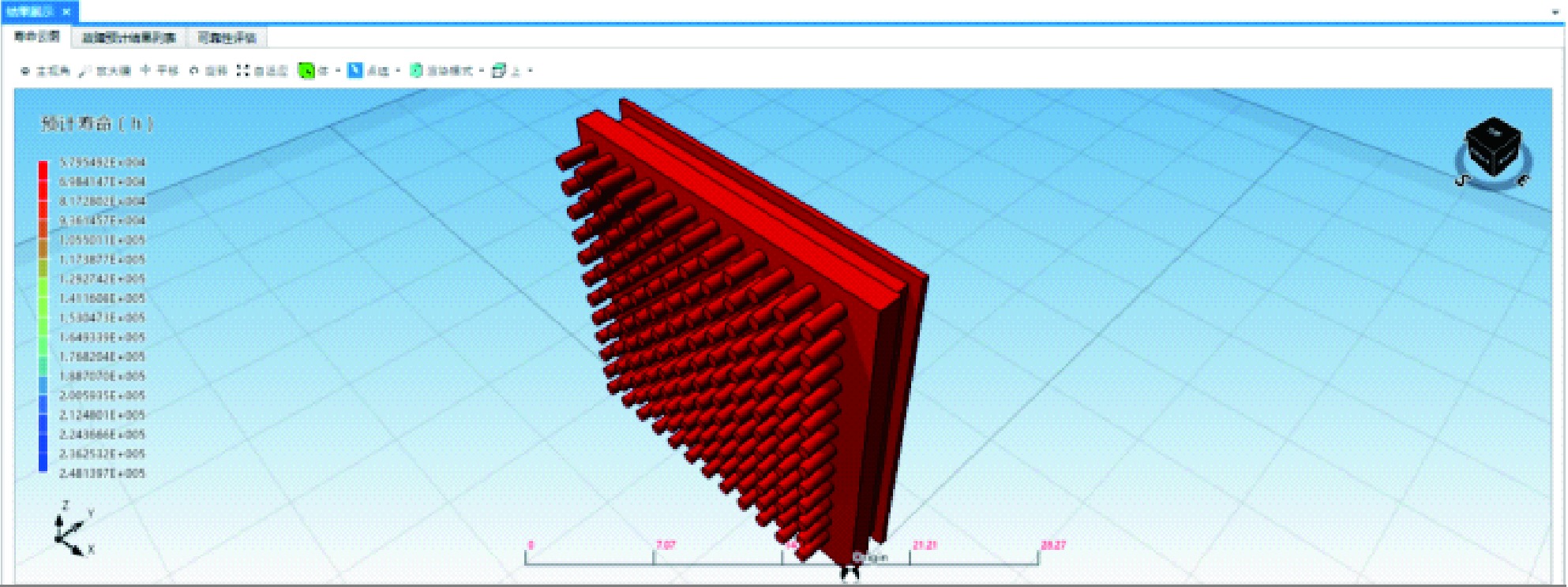Click the blue 点选 pick-select icon
The image size is (1568, 587).
355,71
